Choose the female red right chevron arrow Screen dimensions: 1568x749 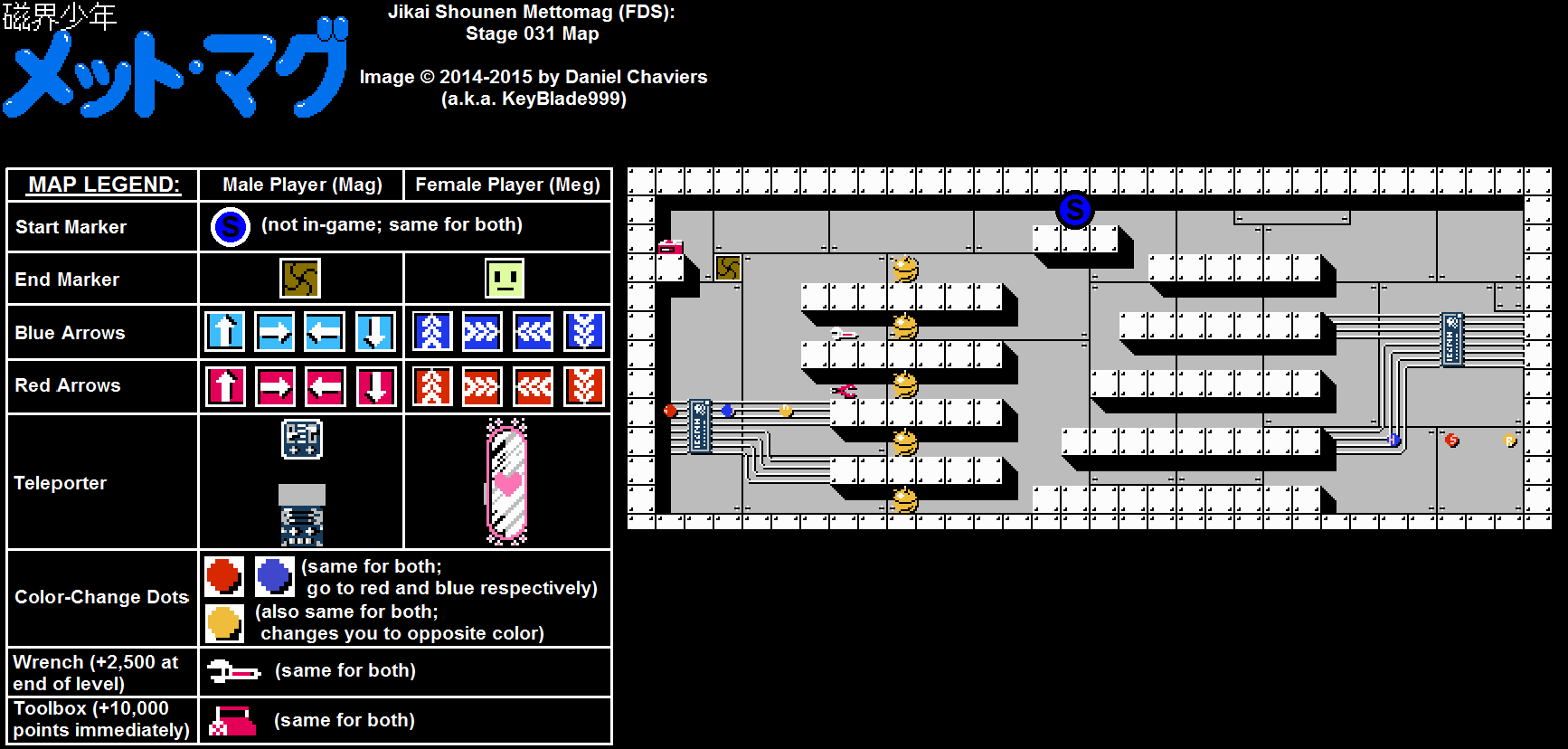tap(482, 386)
